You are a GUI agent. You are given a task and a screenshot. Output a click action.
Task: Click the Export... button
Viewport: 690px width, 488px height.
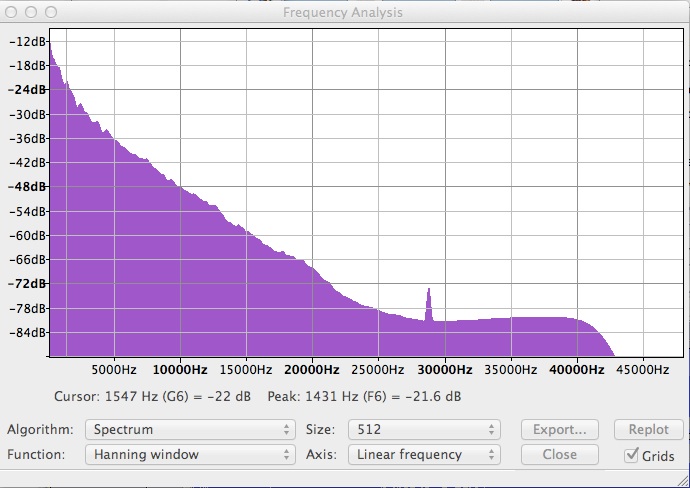[560, 429]
